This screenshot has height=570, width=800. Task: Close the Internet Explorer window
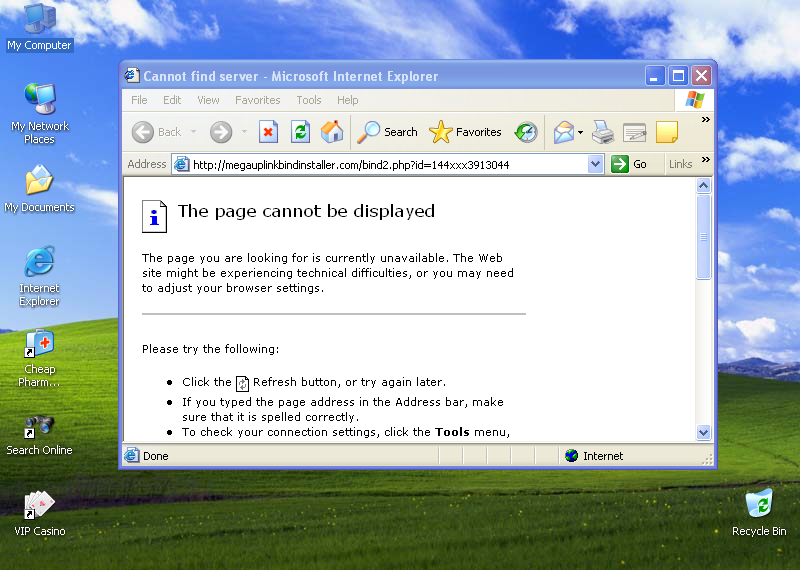click(x=702, y=76)
